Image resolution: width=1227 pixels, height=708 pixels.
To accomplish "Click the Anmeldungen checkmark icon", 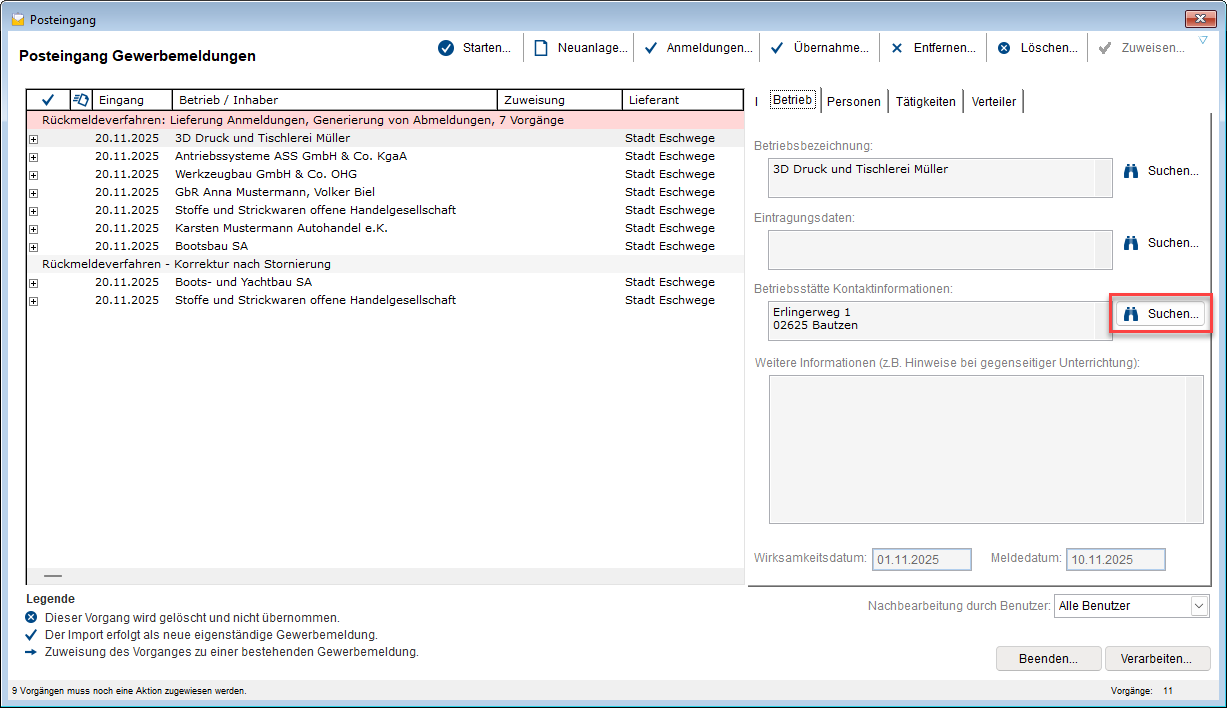I will [650, 48].
